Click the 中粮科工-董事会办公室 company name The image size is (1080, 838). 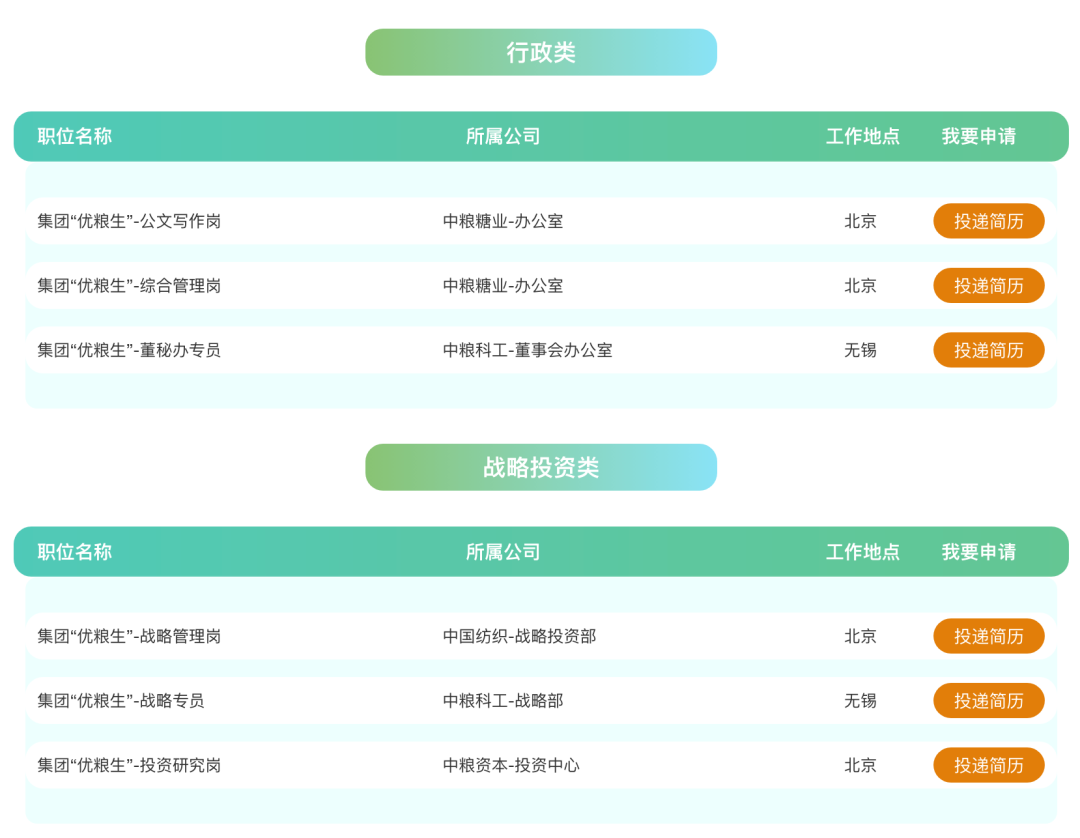[527, 350]
